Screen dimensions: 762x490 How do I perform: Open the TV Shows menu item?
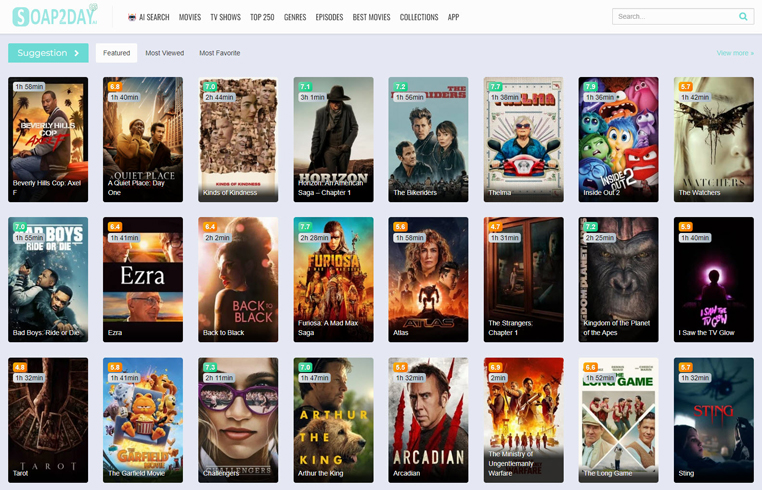pyautogui.click(x=225, y=17)
